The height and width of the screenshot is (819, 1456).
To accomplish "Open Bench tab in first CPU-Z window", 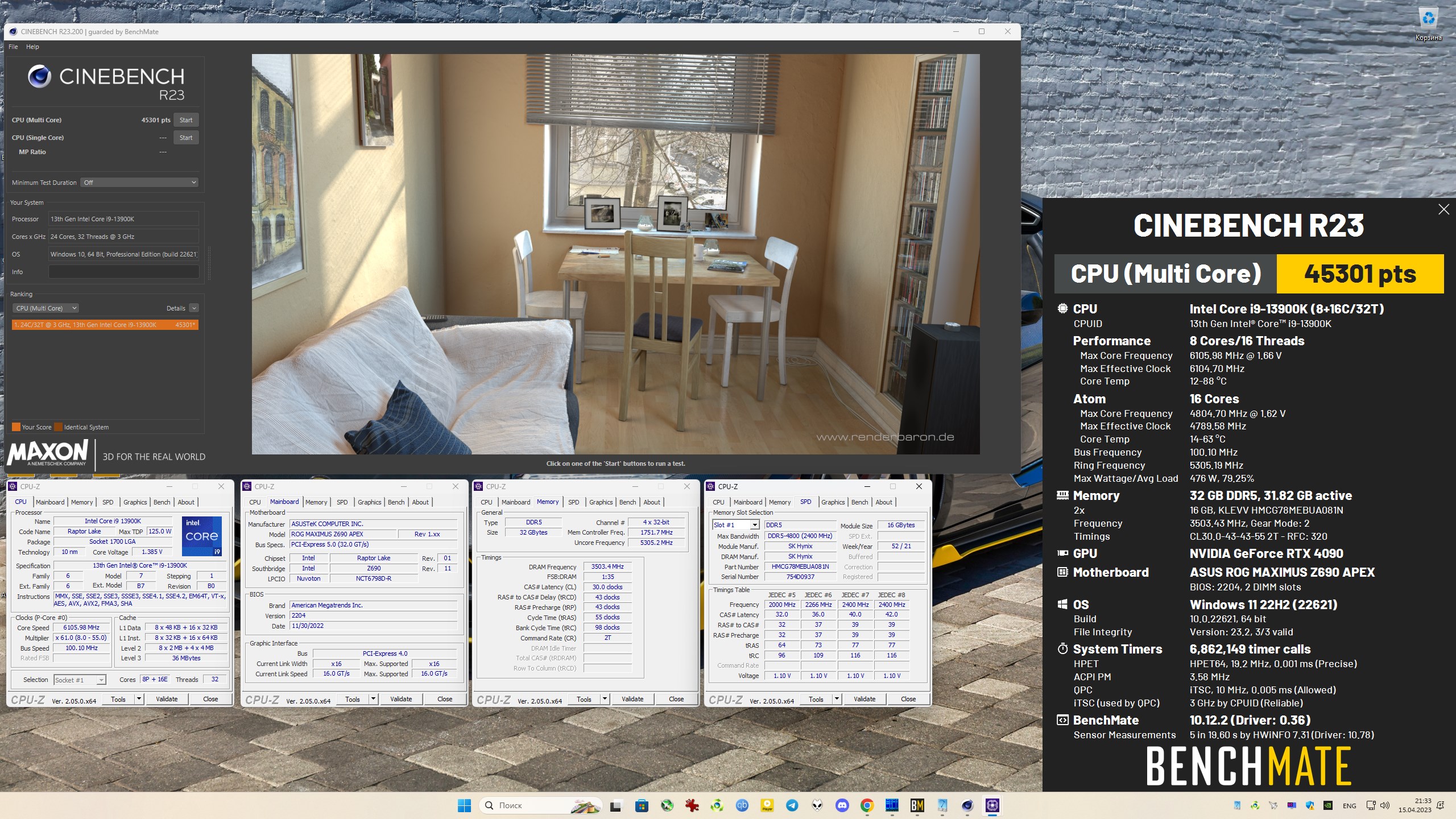I will click(x=162, y=502).
